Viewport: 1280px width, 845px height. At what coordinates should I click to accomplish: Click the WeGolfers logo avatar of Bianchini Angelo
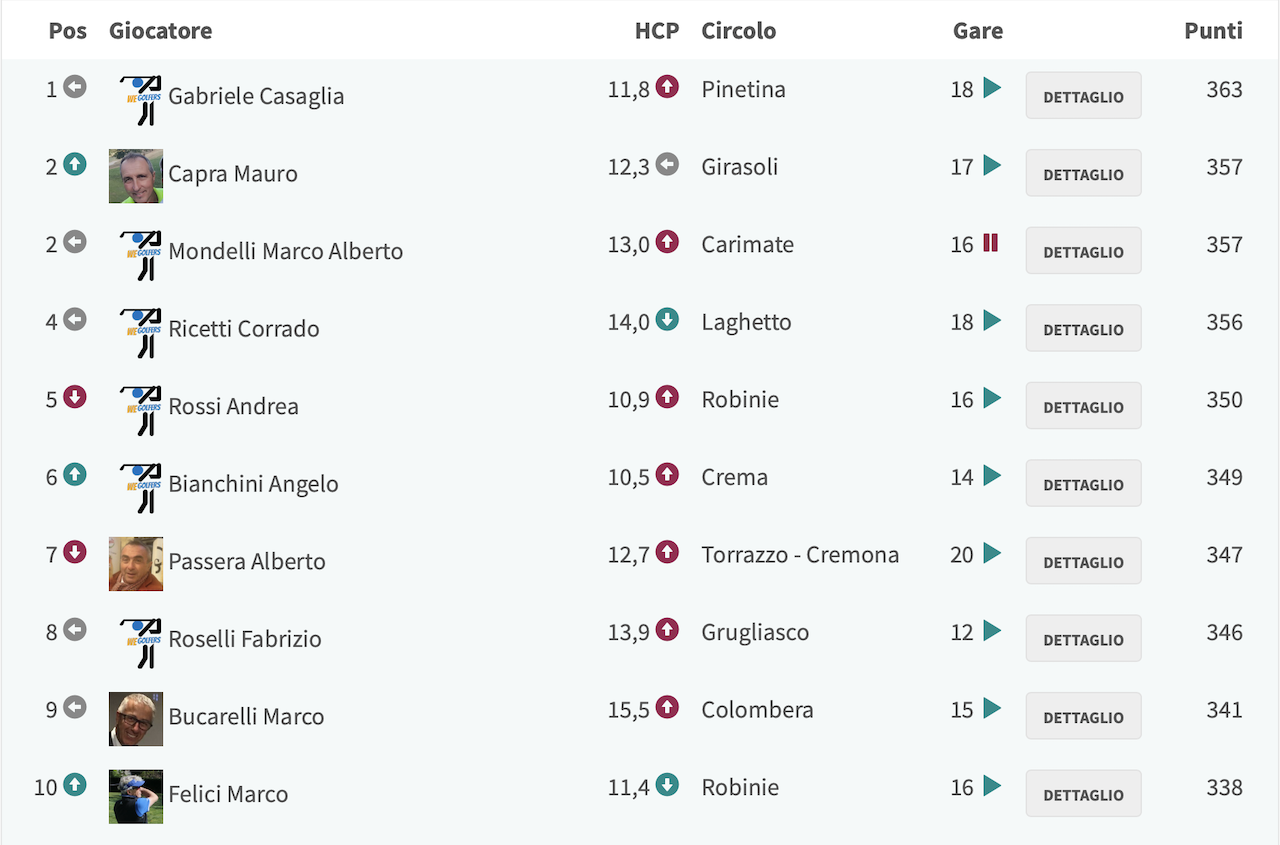coord(141,488)
